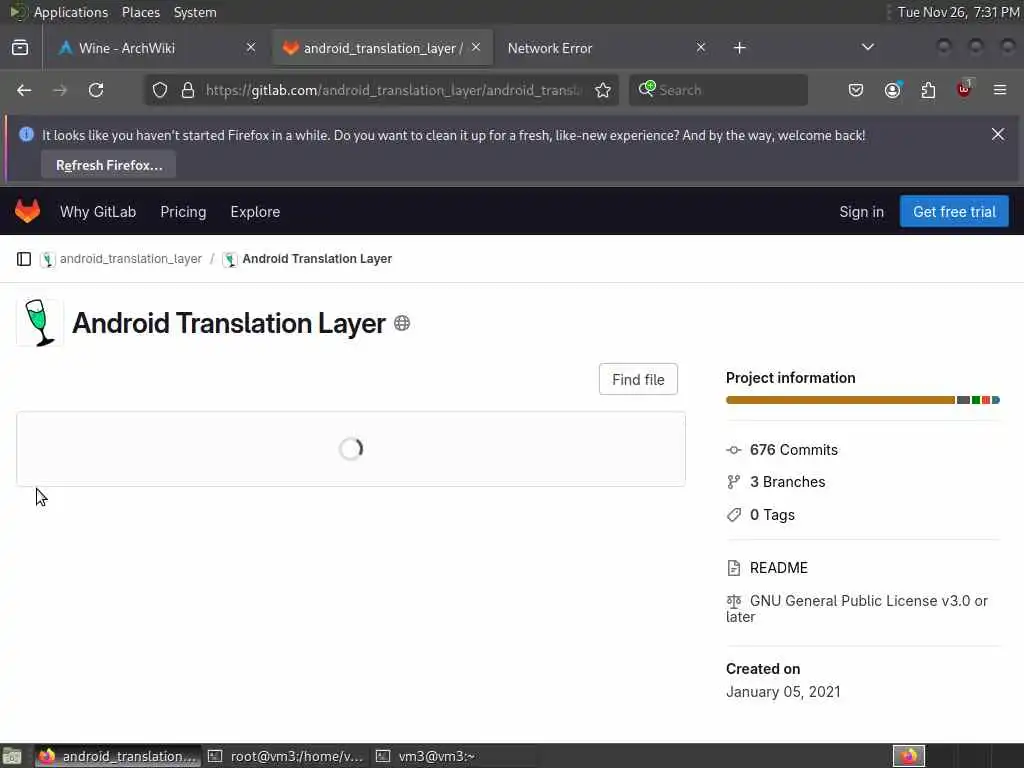1024x768 pixels.
Task: Click the wine glass project avatar
Action: 40,323
